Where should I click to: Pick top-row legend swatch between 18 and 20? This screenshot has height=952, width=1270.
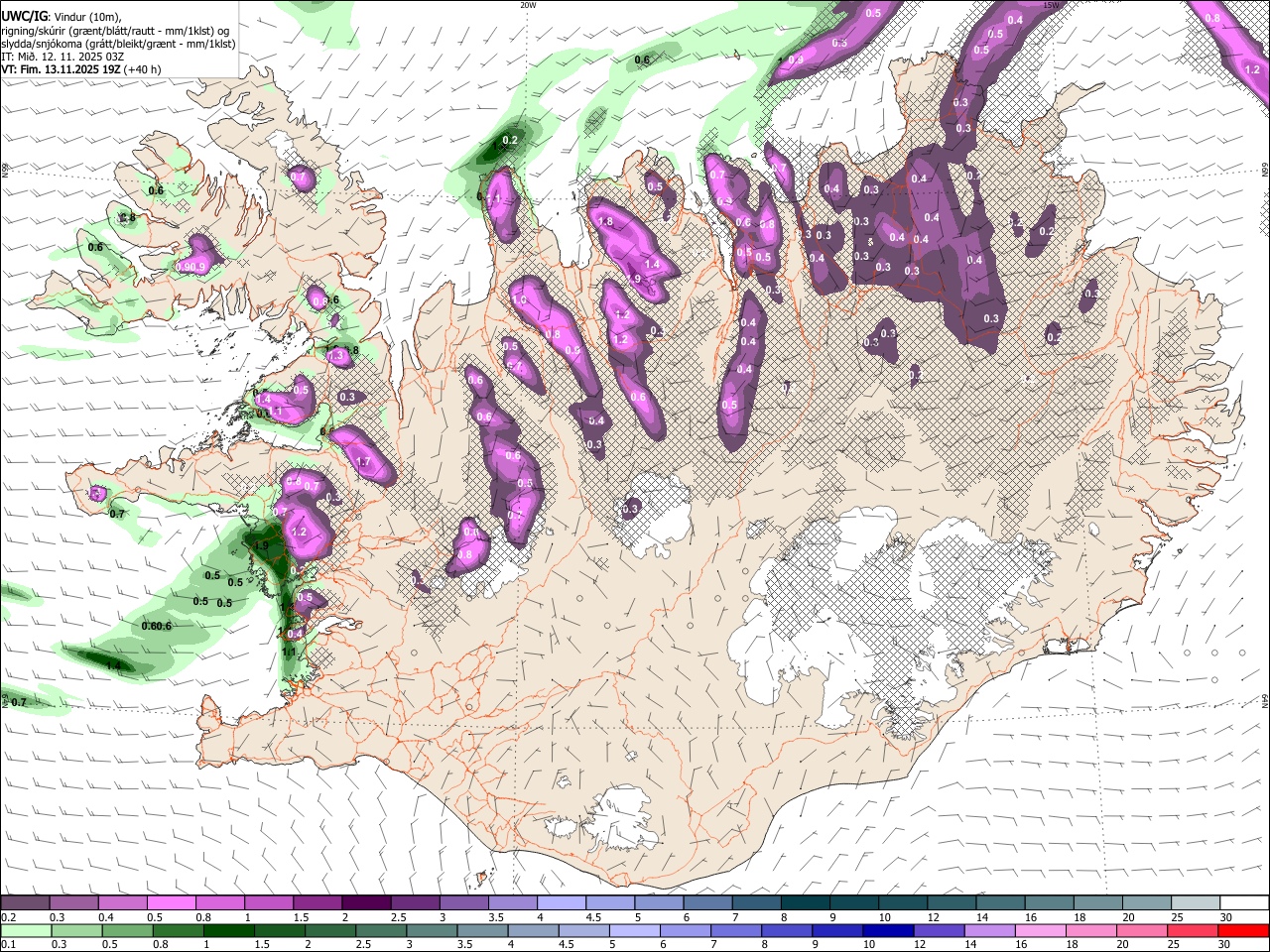(1098, 903)
